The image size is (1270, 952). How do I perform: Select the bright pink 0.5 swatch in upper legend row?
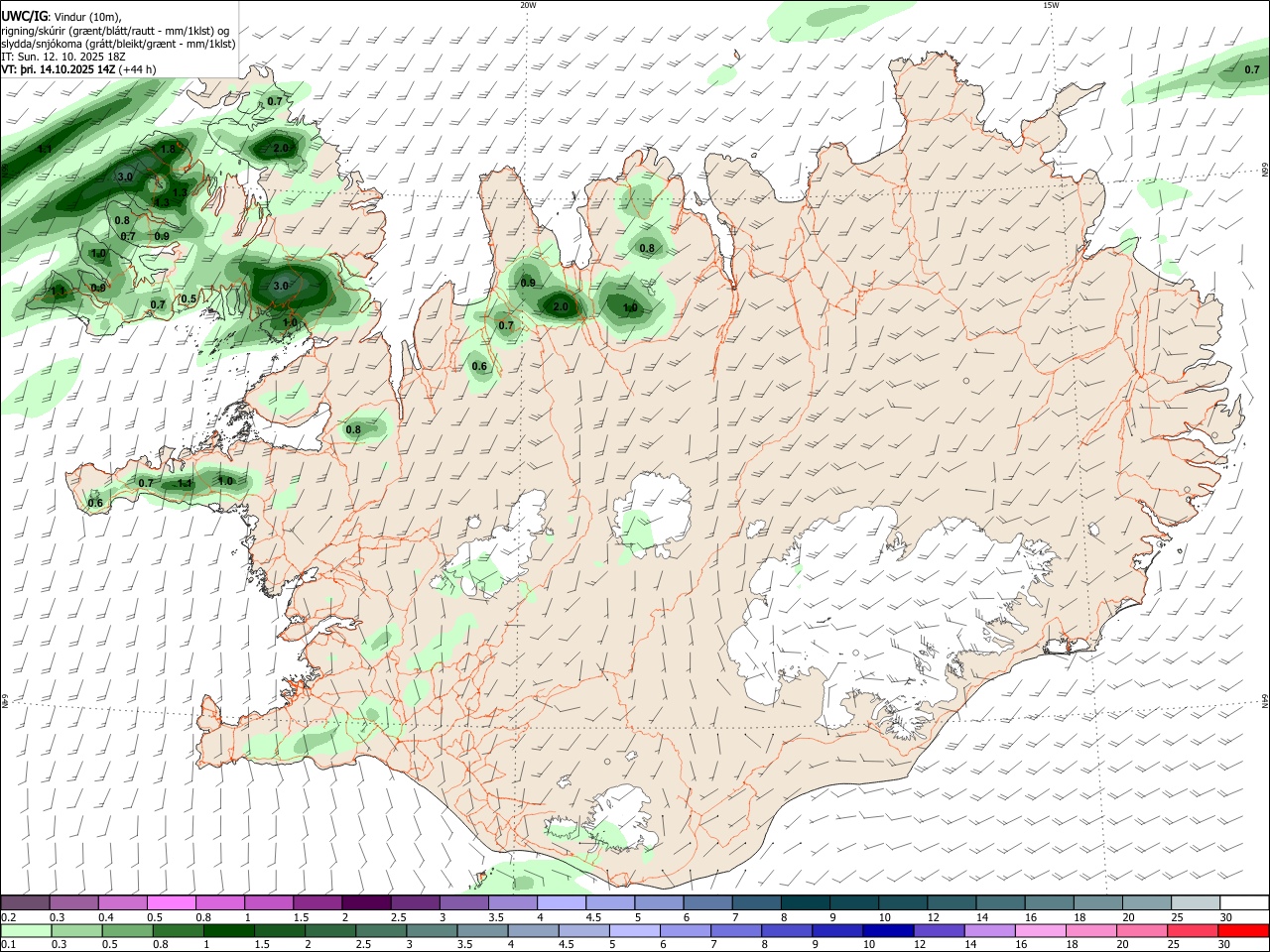coord(171,902)
